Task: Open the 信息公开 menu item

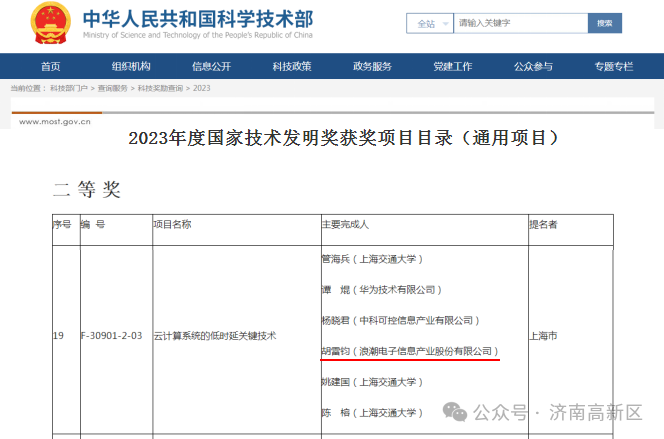Action: (211, 66)
